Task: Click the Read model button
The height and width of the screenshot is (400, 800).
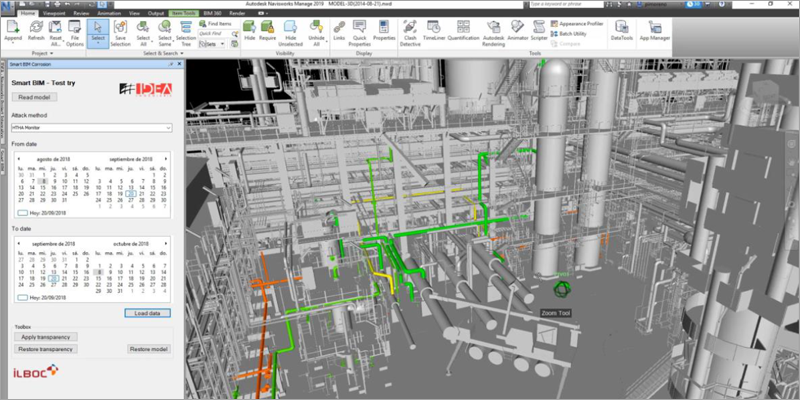Action: pos(35,97)
